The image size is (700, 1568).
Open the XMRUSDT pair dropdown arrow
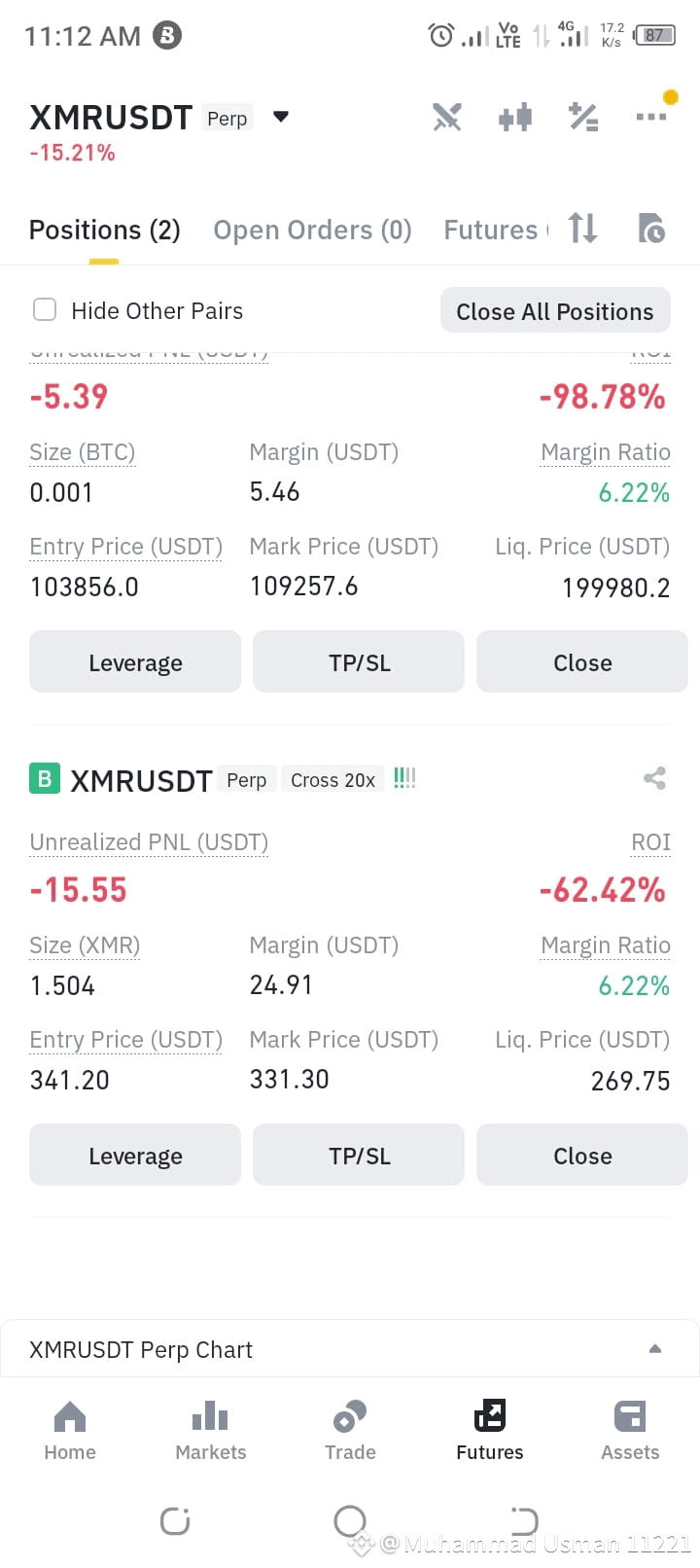click(x=281, y=117)
